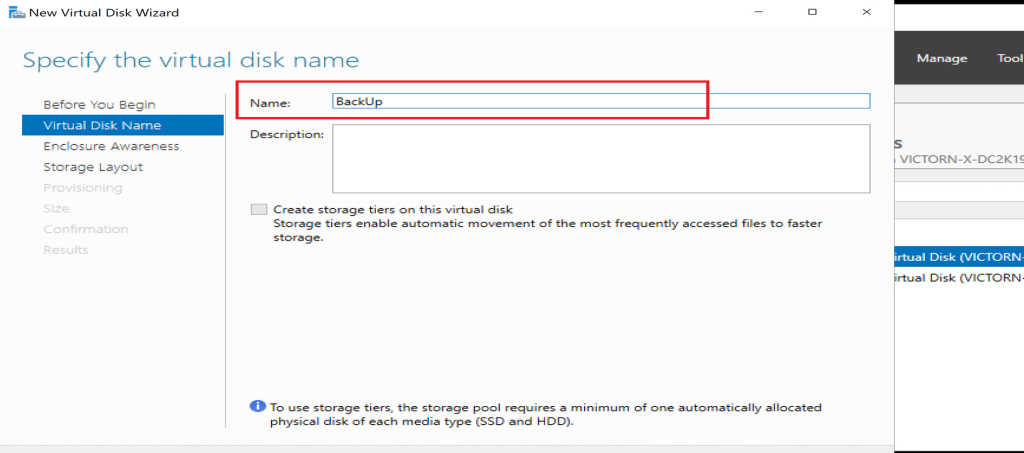Click the Name field containing BackUp
The image size is (1024, 453).
click(x=600, y=101)
